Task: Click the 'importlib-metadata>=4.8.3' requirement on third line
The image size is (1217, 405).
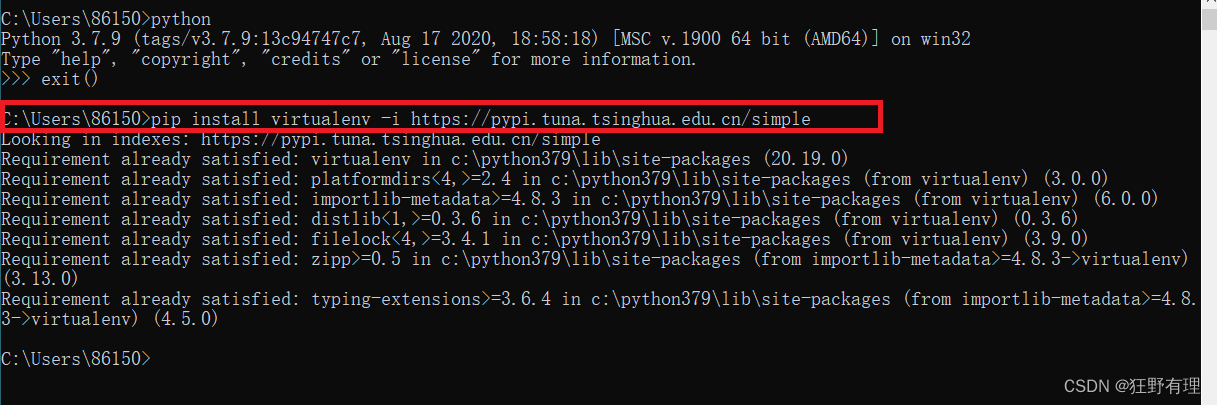Action: click(x=437, y=199)
